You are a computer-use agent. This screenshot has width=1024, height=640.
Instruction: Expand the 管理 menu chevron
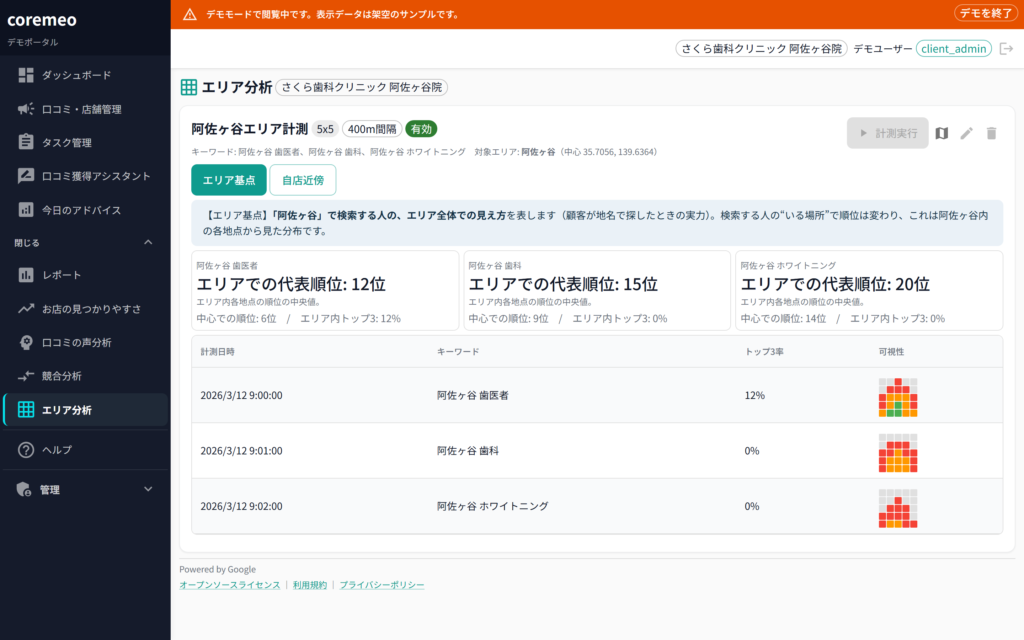[148, 489]
